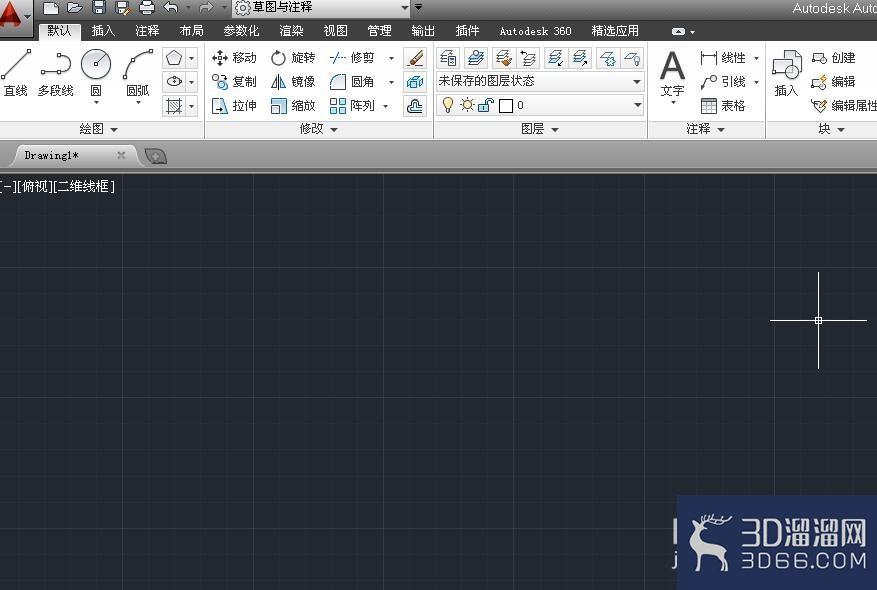
Task: Switch to the Insert (插入) ribbon tab
Action: (103, 31)
